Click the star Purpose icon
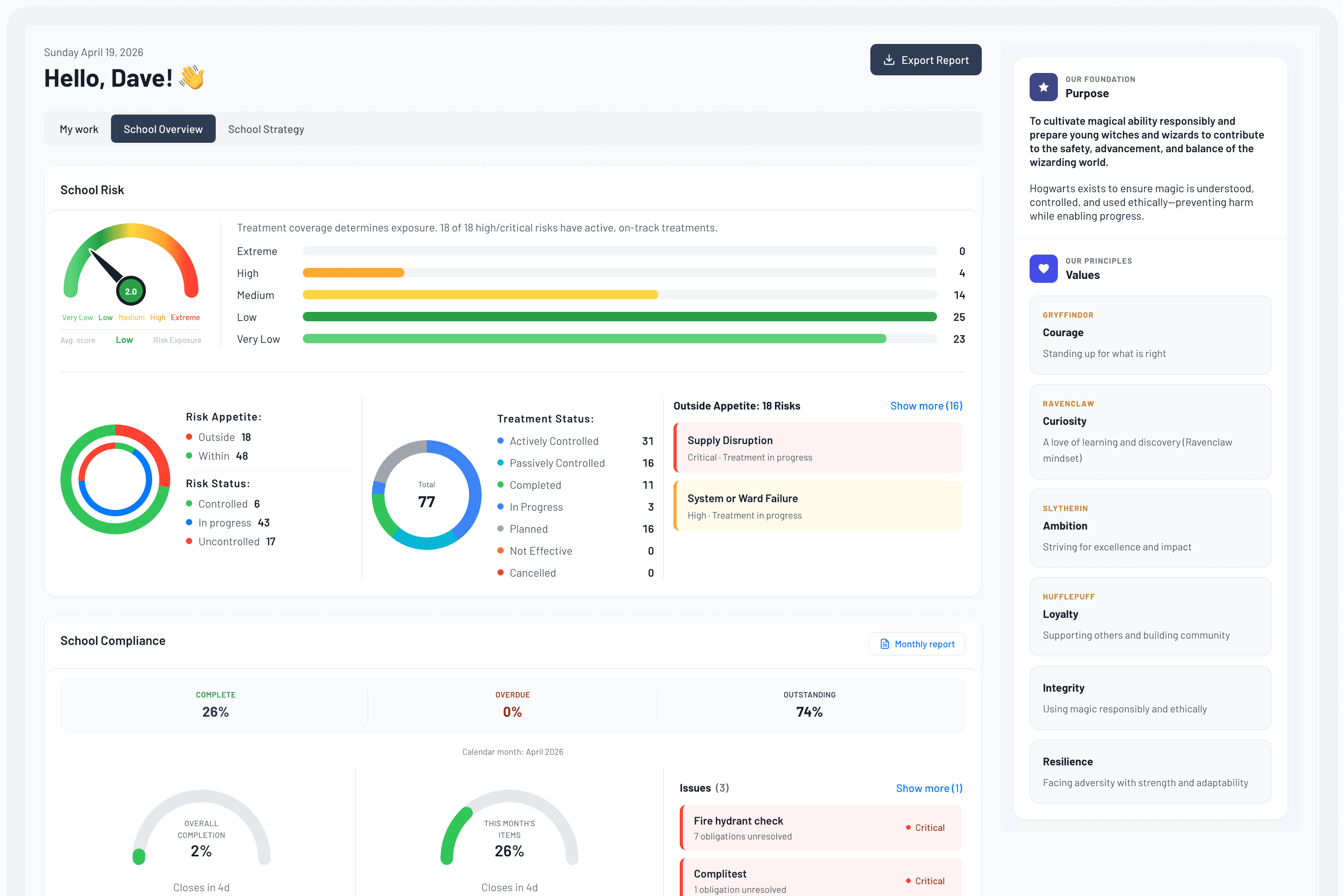Image resolution: width=1343 pixels, height=896 pixels. pos(1044,87)
